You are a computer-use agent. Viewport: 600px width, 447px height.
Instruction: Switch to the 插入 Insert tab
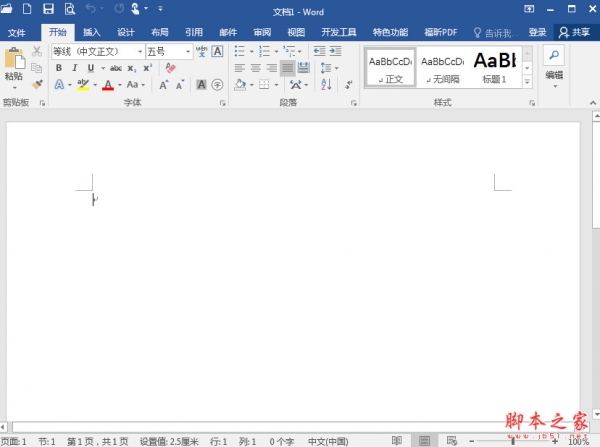click(x=92, y=33)
